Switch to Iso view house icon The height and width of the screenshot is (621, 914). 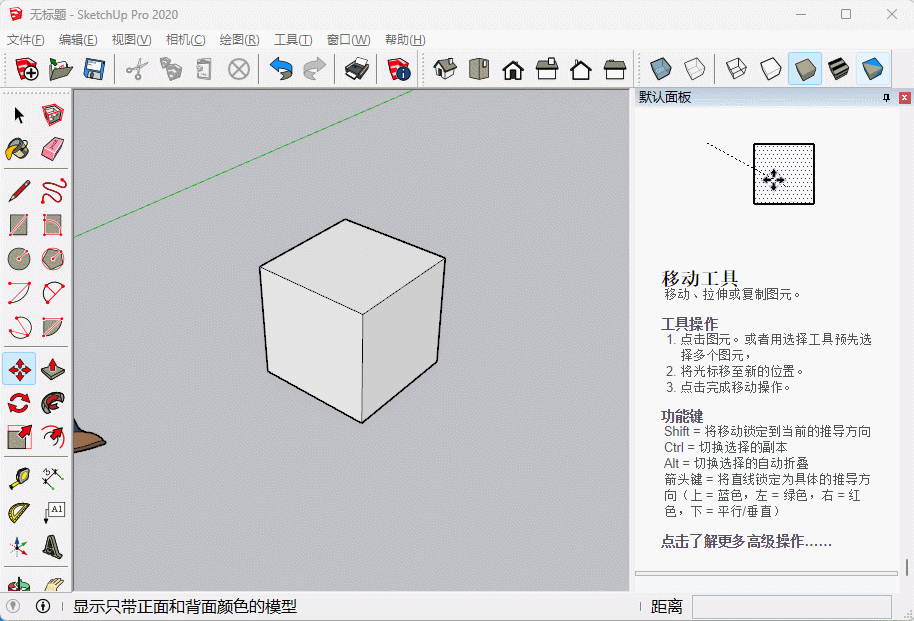445,69
